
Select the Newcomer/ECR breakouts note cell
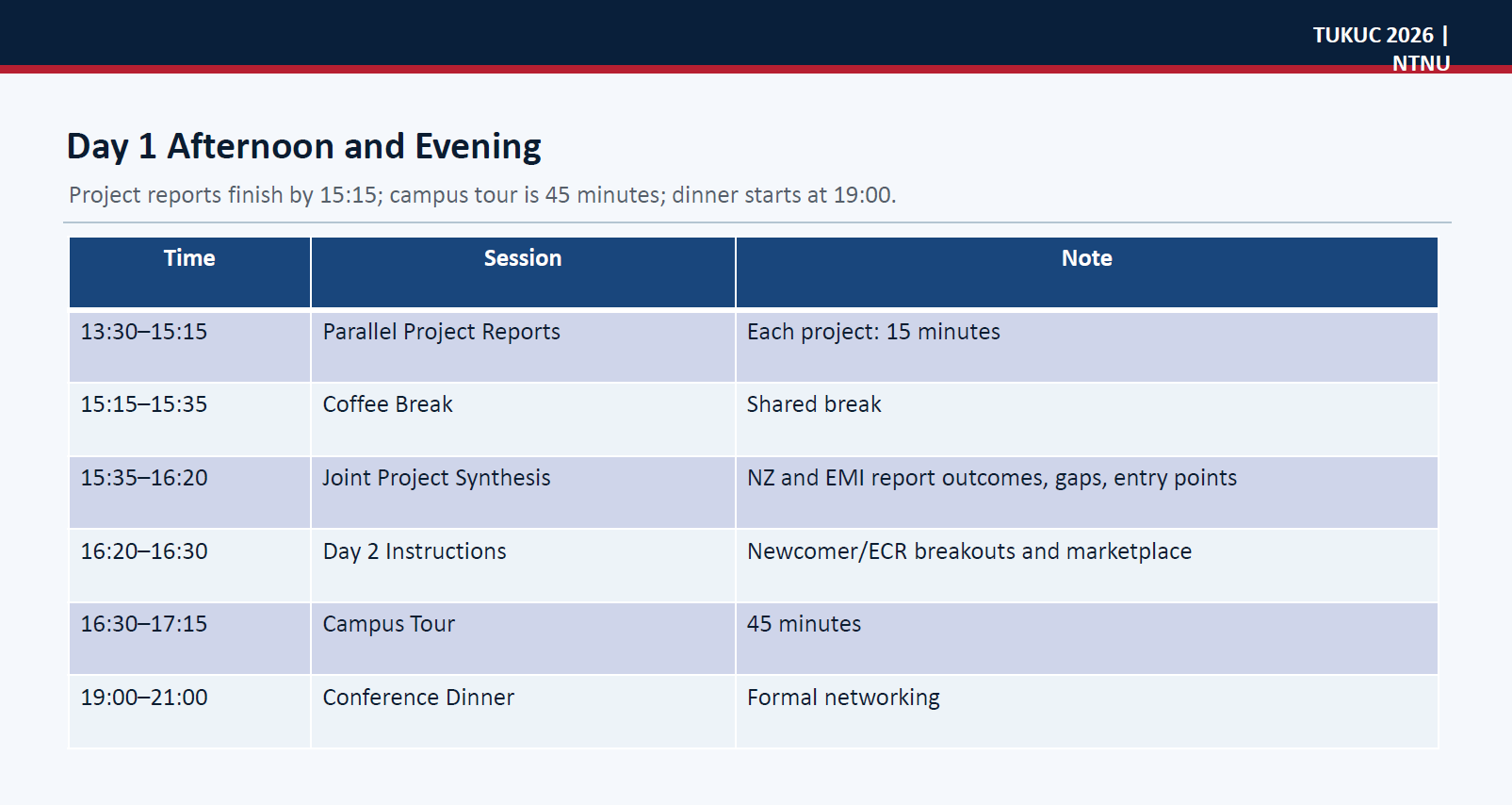point(1087,566)
